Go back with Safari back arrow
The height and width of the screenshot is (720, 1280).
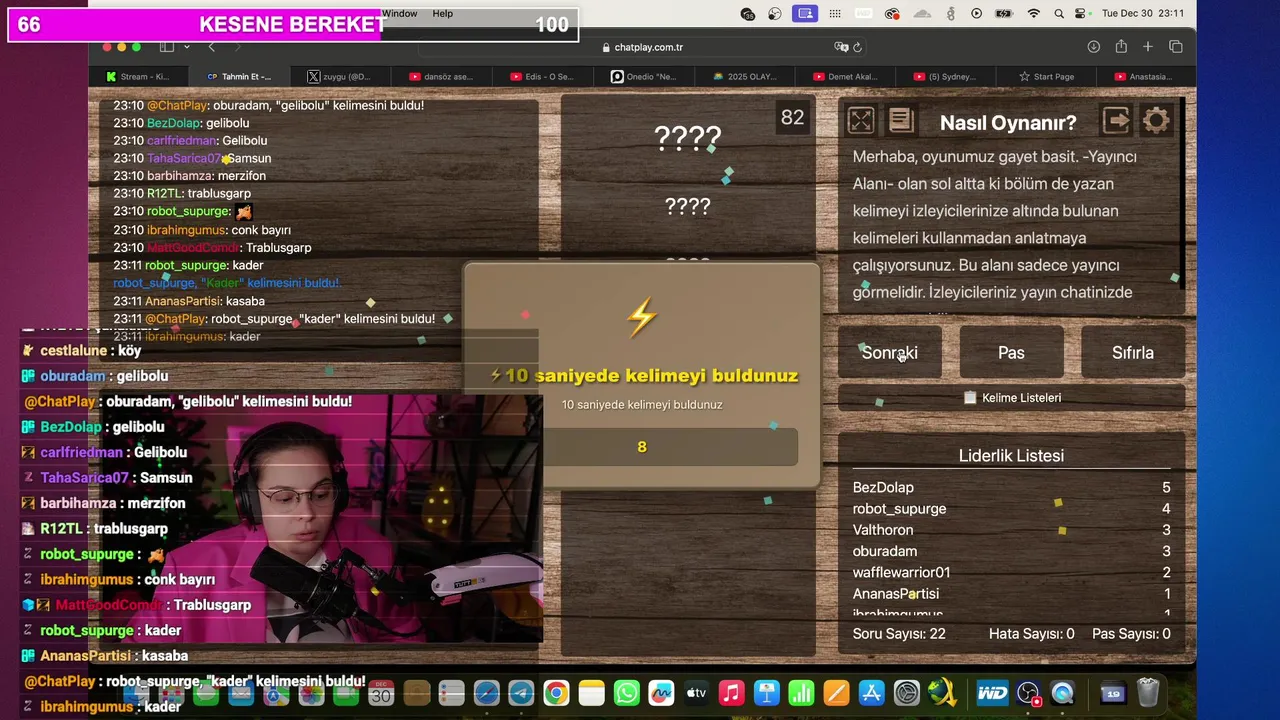click(x=211, y=47)
